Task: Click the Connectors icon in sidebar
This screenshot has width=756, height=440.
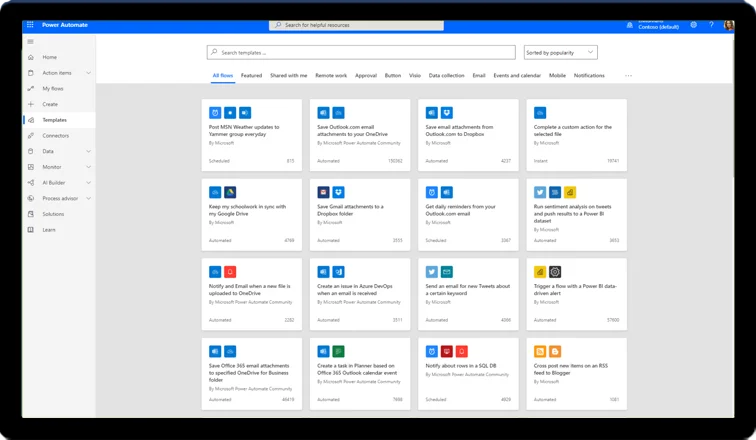Action: point(31,135)
